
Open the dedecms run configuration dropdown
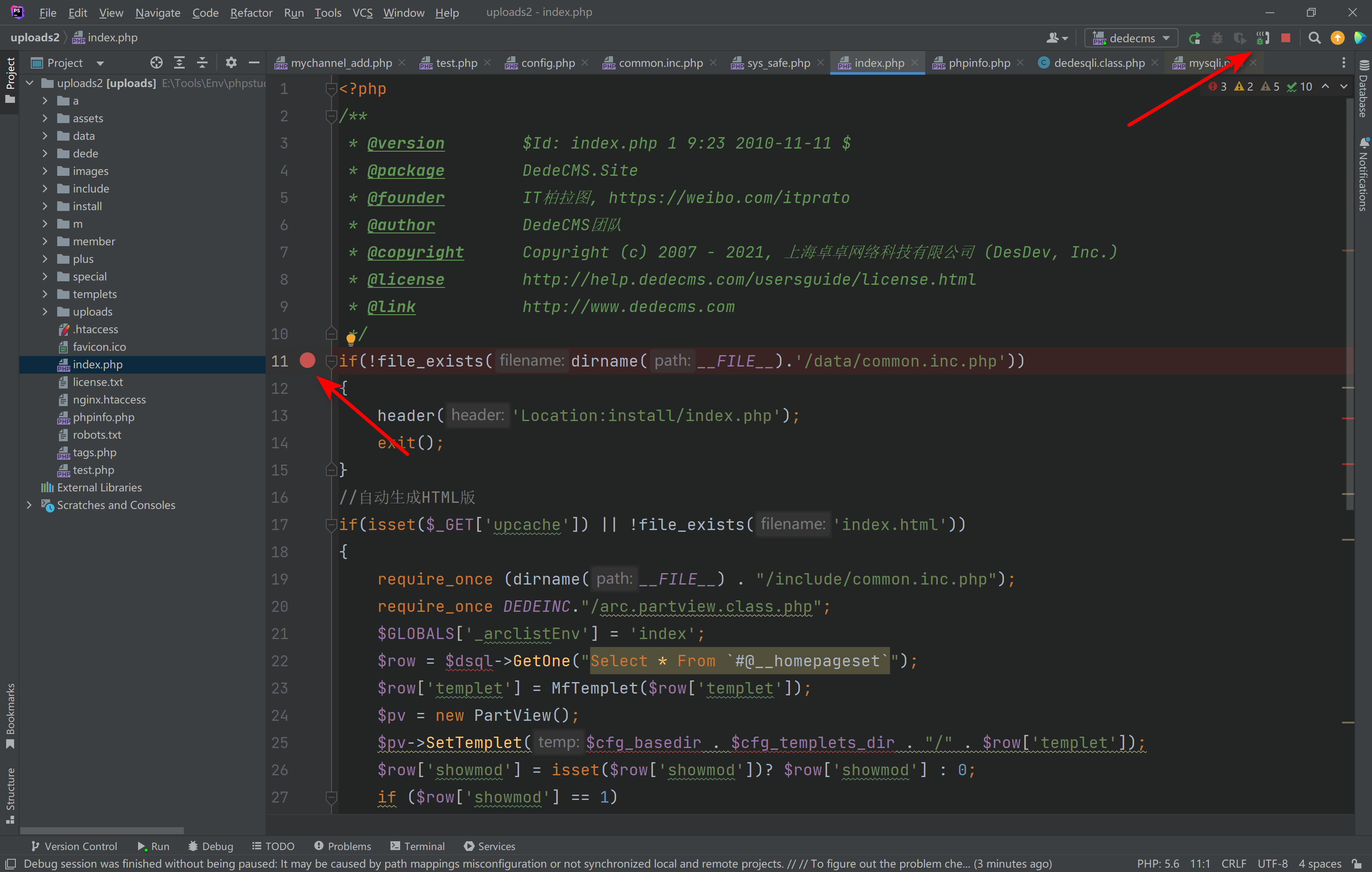(1131, 38)
